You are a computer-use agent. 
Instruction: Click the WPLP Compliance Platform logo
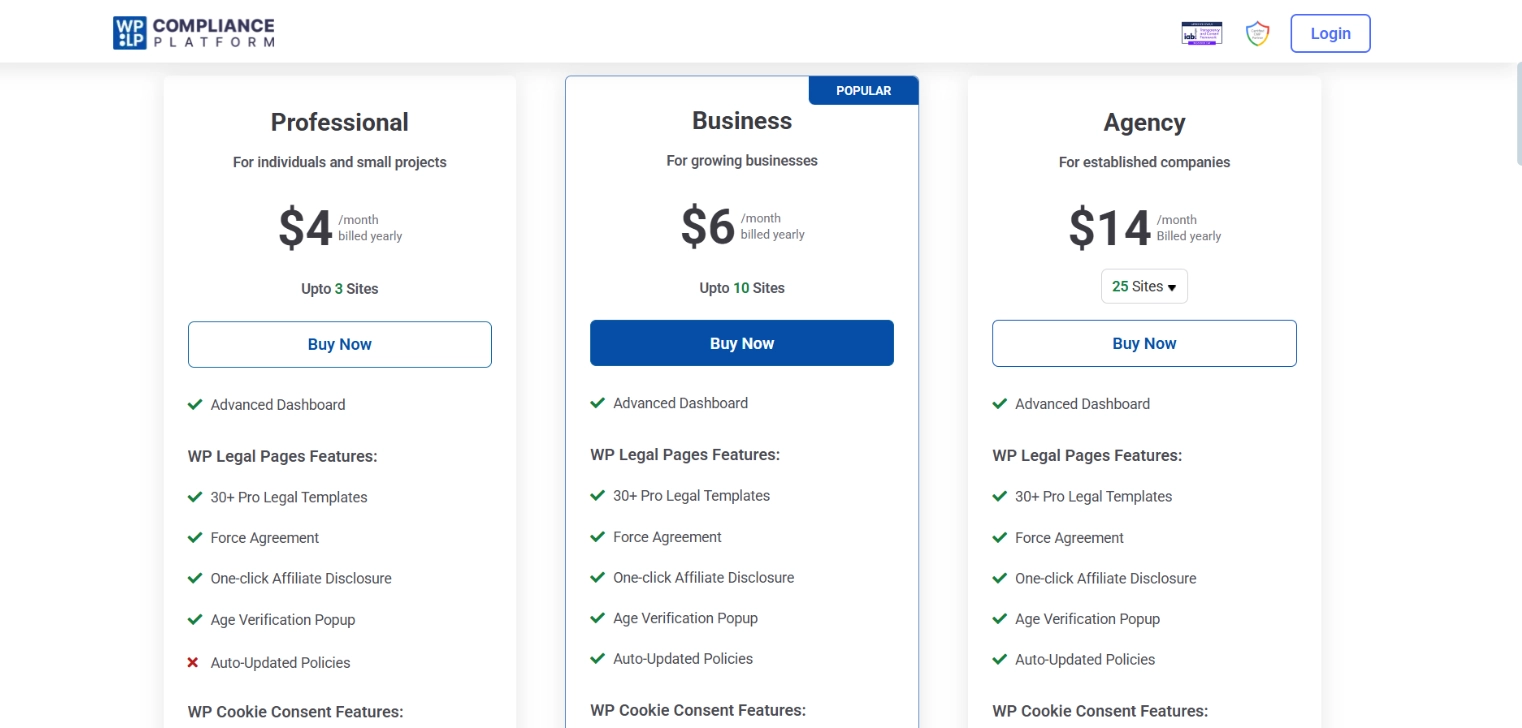(x=192, y=31)
